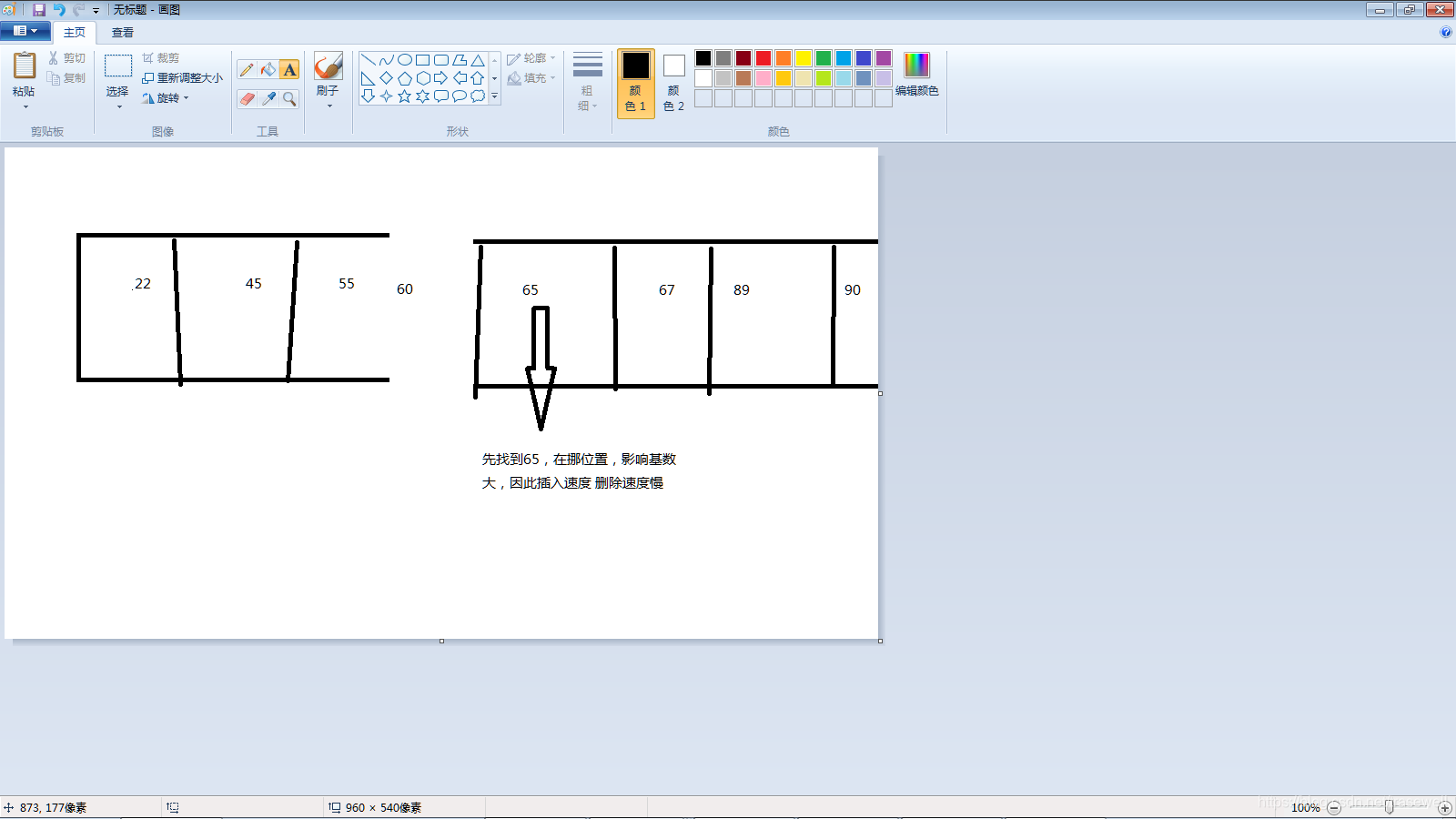
Task: Pick the pink (rose) color swatch
Action: tap(763, 78)
